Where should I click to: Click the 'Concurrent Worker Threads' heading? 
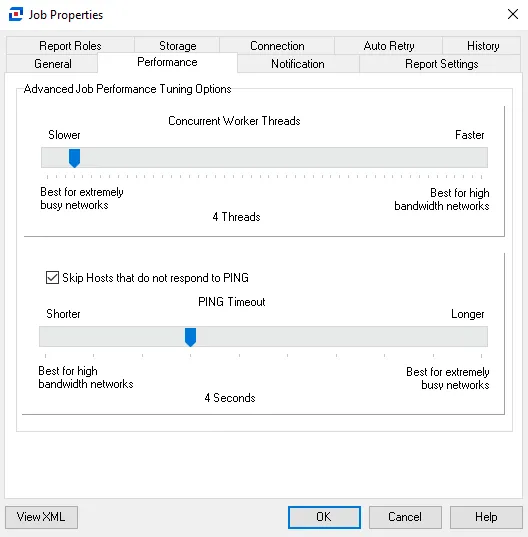[x=234, y=121]
